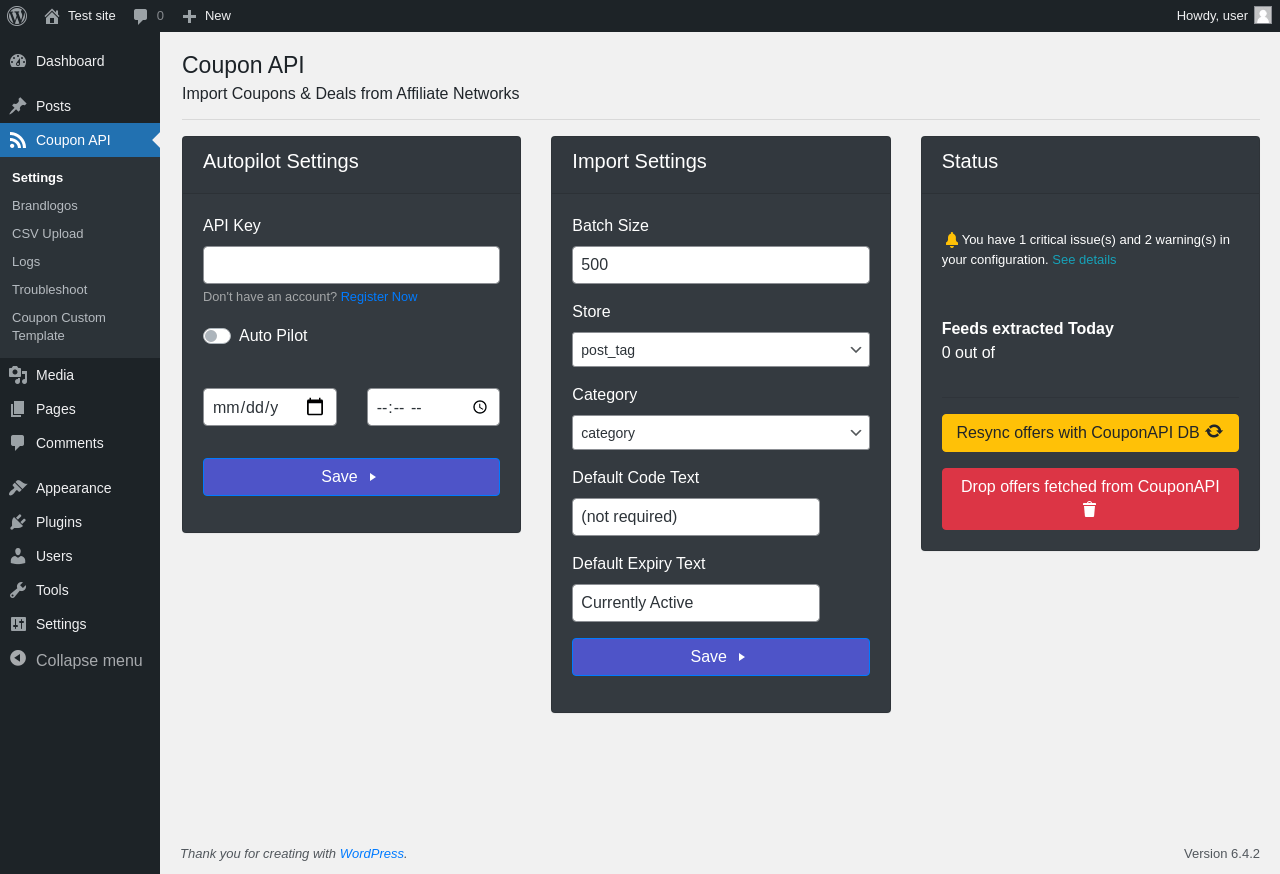The height and width of the screenshot is (874, 1280).
Task: Expand the Category dropdown
Action: point(720,433)
